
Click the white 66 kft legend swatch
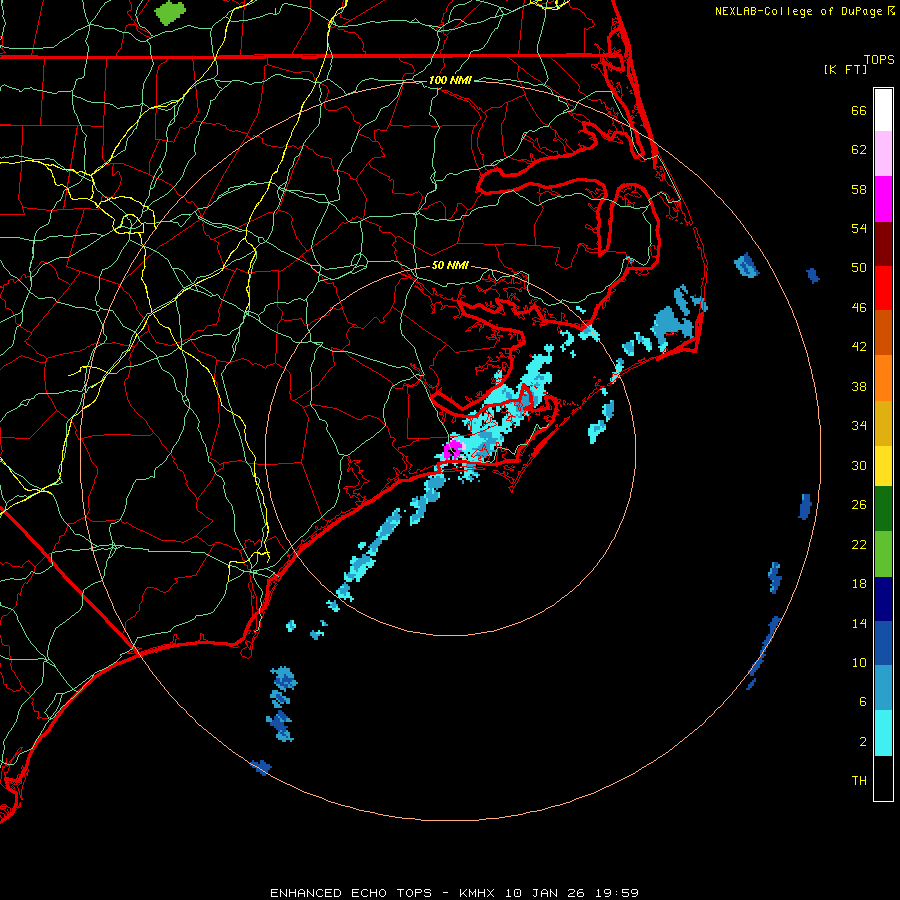click(883, 110)
